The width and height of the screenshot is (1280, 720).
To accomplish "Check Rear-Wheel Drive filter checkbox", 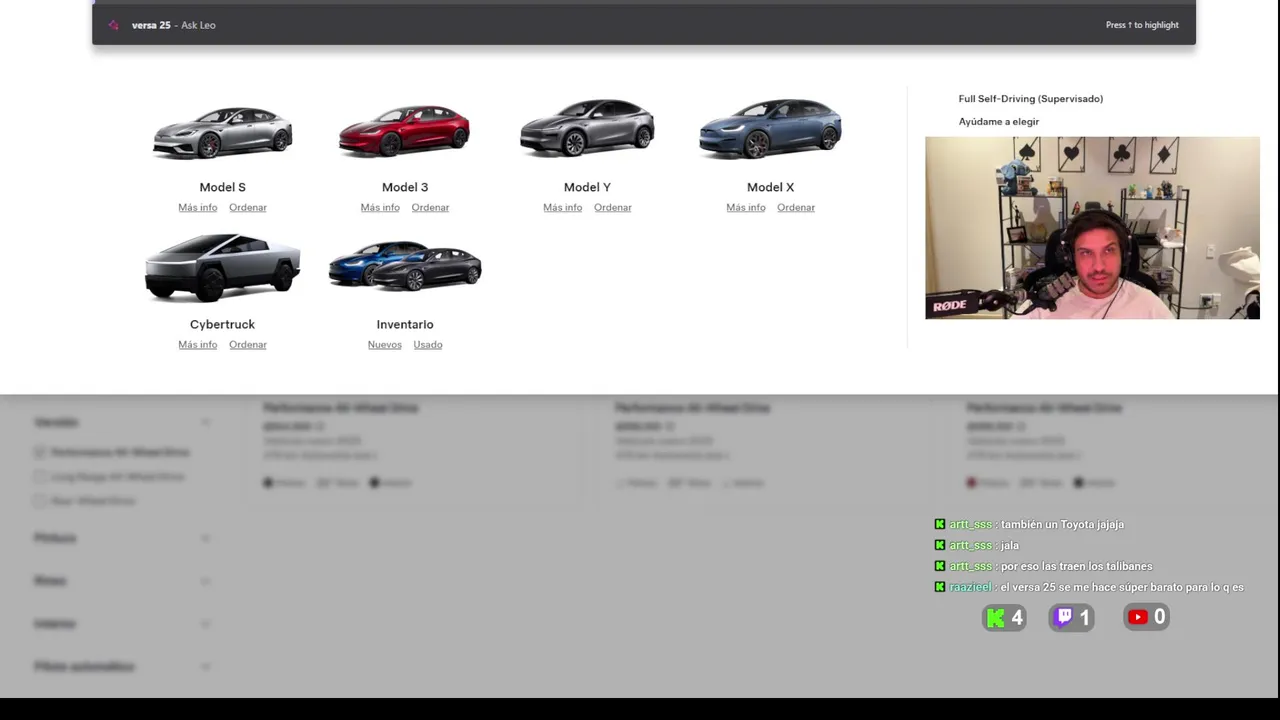I will click(x=40, y=501).
